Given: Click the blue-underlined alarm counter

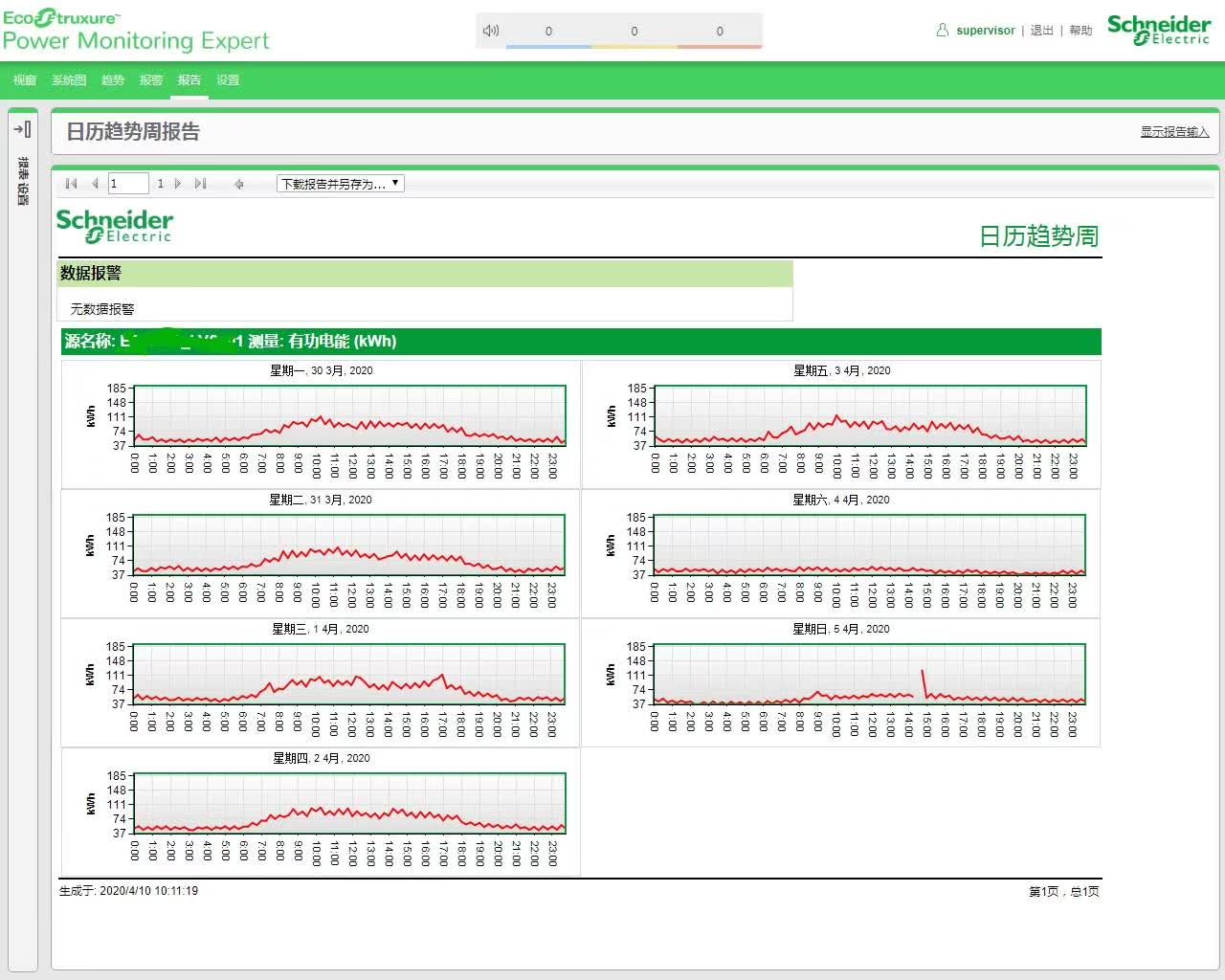Looking at the screenshot, I should [548, 33].
